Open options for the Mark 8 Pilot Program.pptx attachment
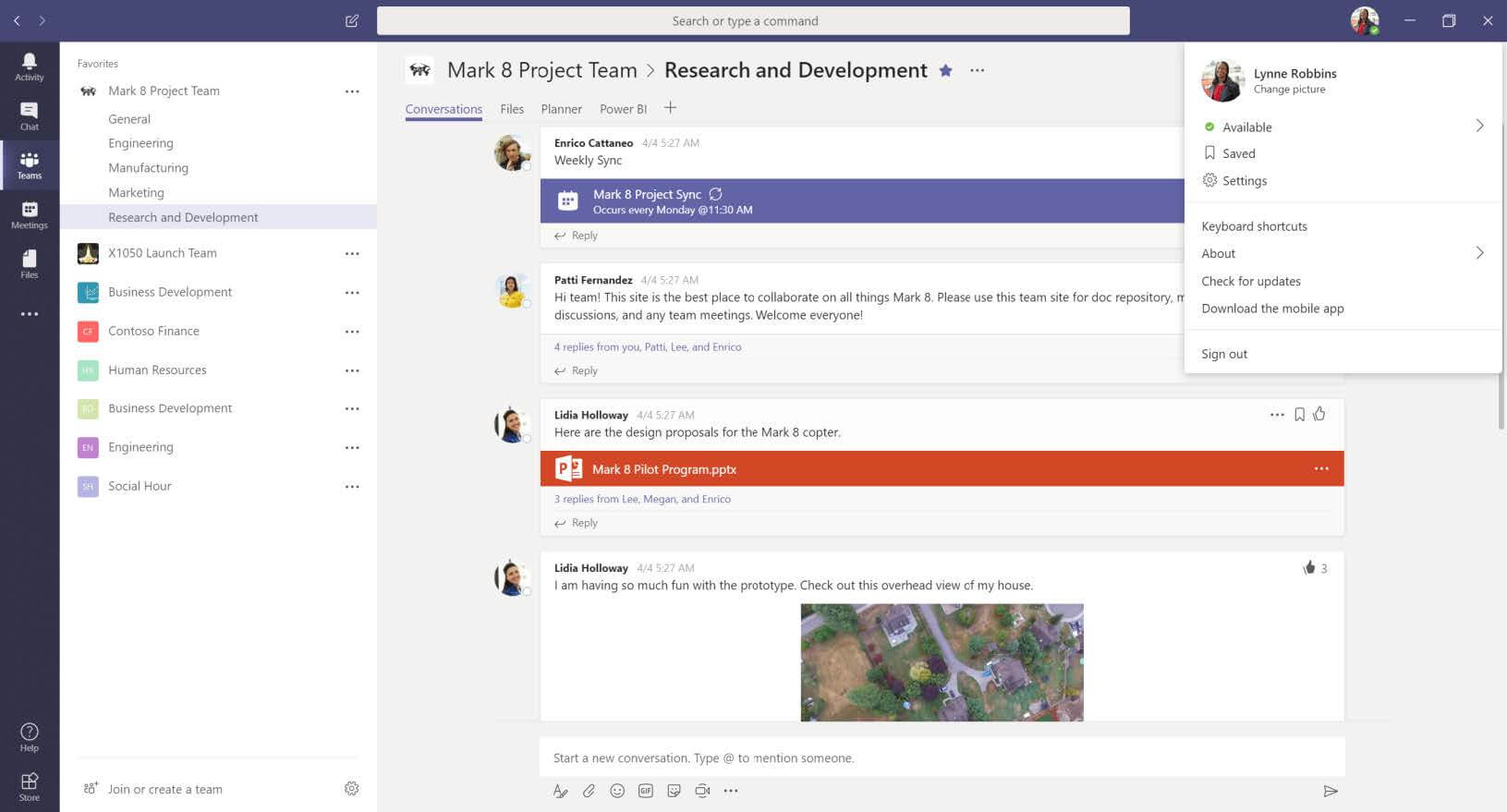The image size is (1507, 812). [x=1321, y=468]
